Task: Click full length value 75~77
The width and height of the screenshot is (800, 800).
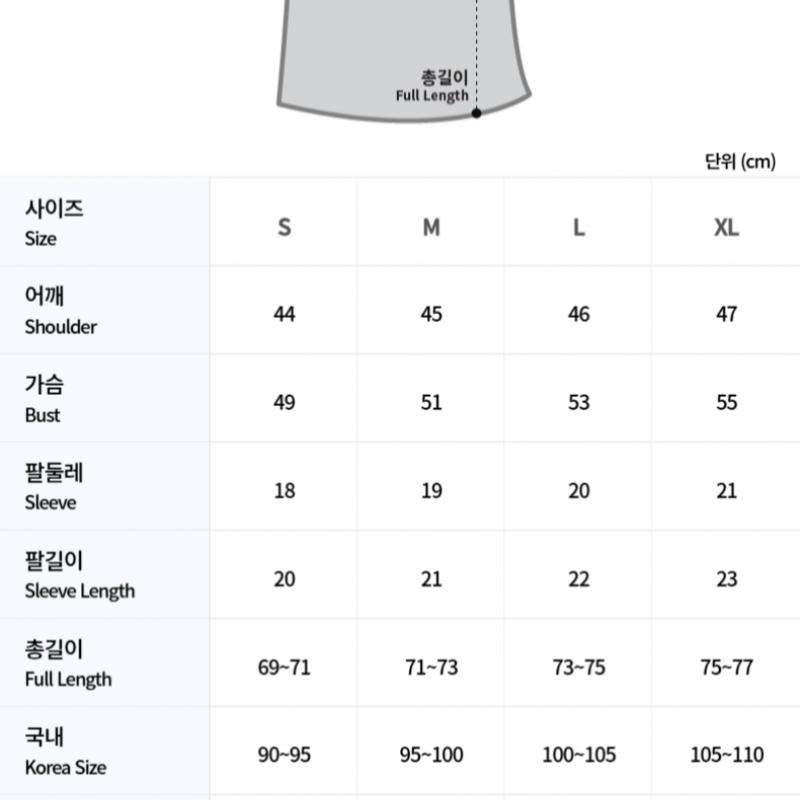Action: (727, 667)
